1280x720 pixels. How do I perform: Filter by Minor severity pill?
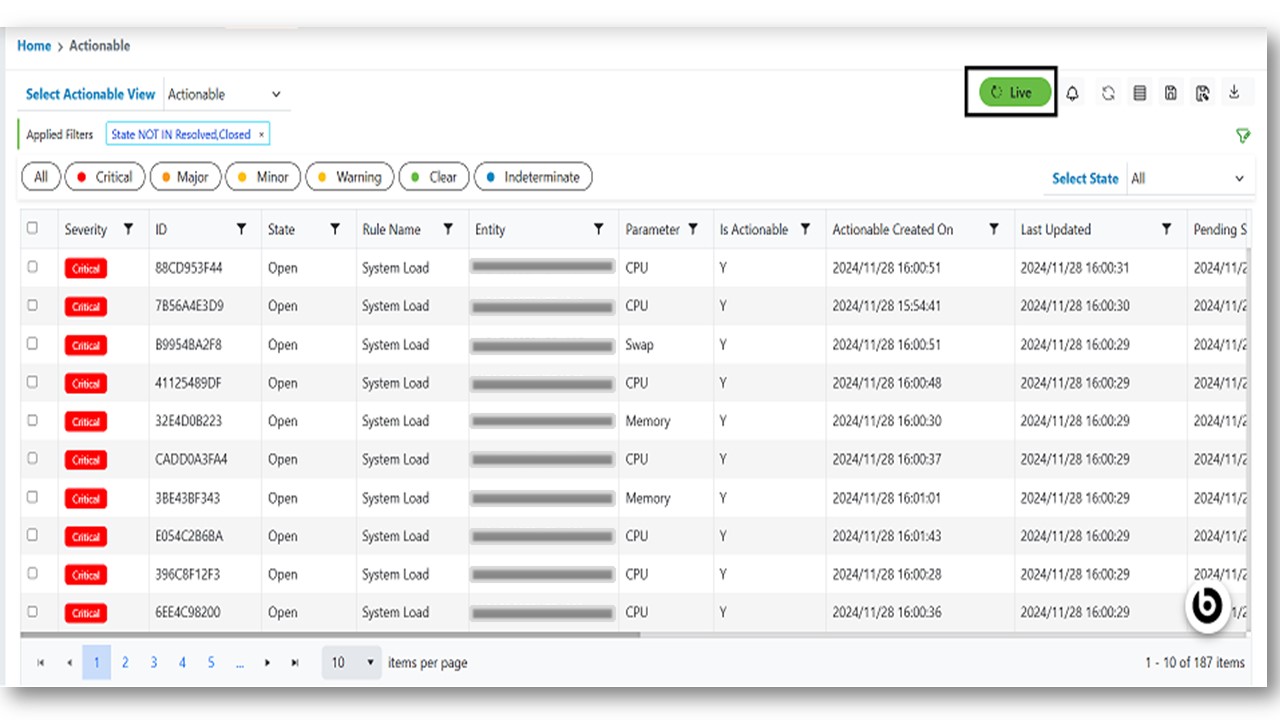263,177
